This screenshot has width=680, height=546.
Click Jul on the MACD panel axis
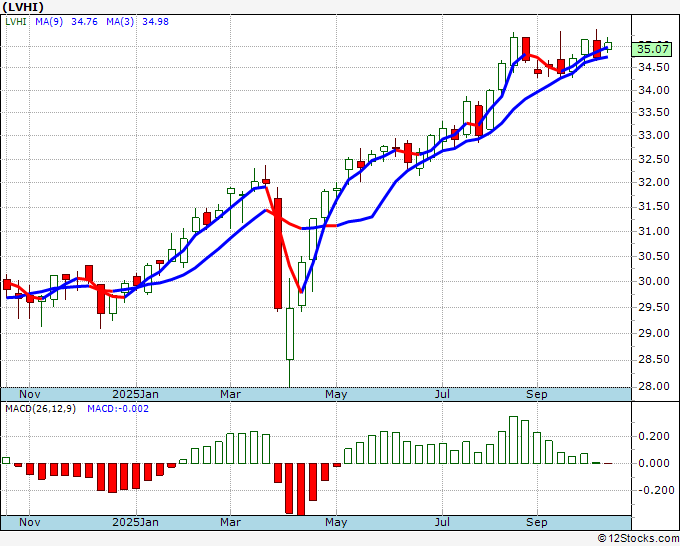442,522
